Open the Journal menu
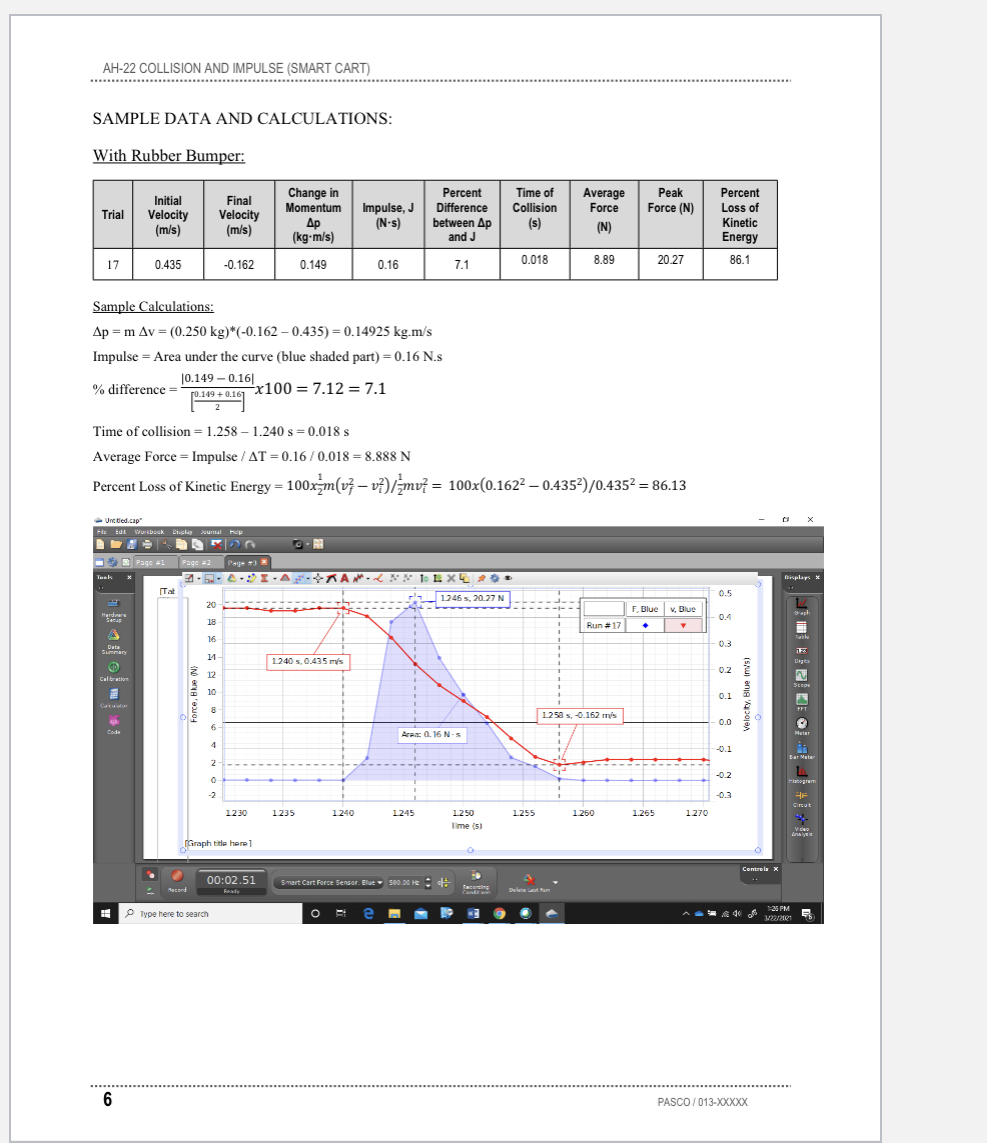987x1143 pixels. [211, 532]
